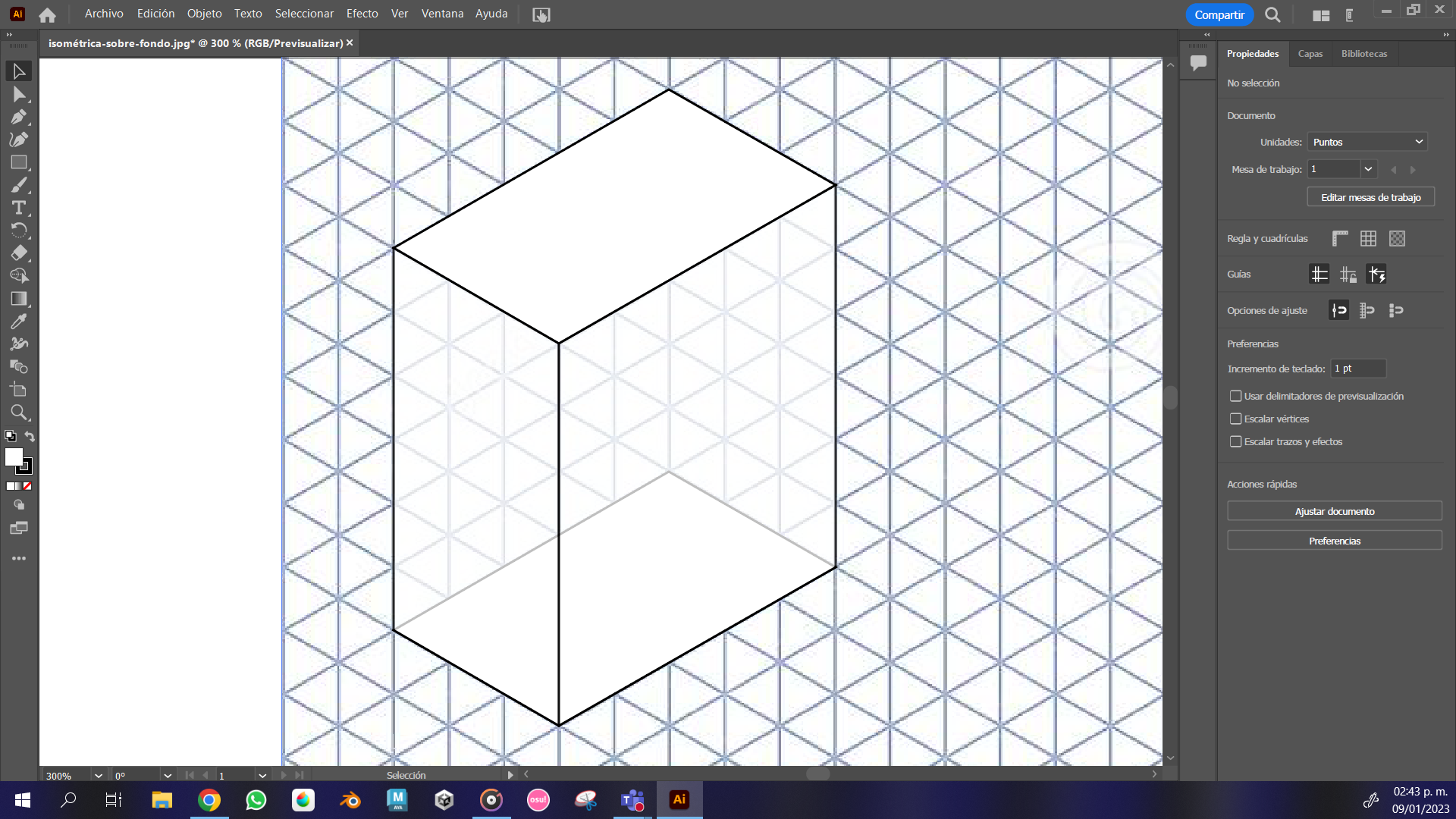Open the Efecto menu
Viewport: 1456px width, 819px height.
coord(362,14)
